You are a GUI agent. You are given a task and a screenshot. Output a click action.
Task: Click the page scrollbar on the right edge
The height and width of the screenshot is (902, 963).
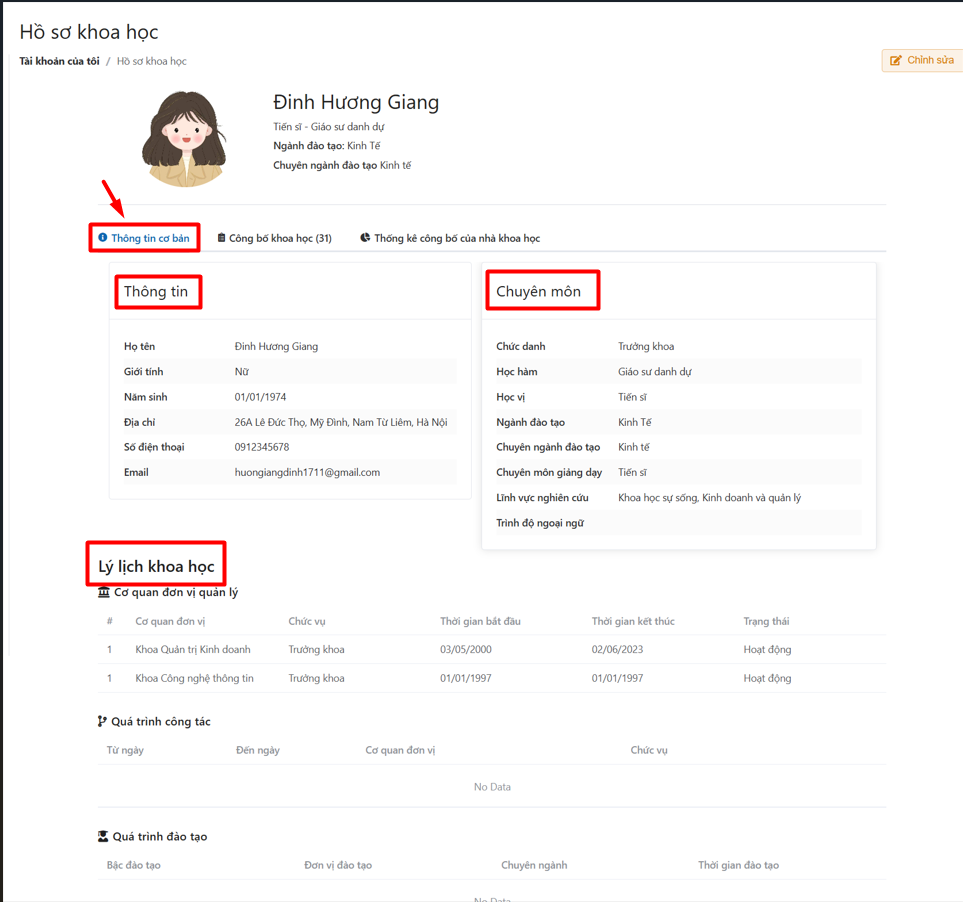pyautogui.click(x=958, y=450)
